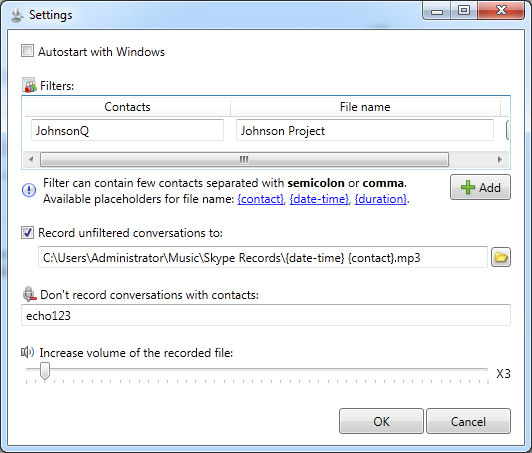This screenshot has width=532, height=453.
Task: Dismiss dialog with Cancel button
Action: coord(468,421)
